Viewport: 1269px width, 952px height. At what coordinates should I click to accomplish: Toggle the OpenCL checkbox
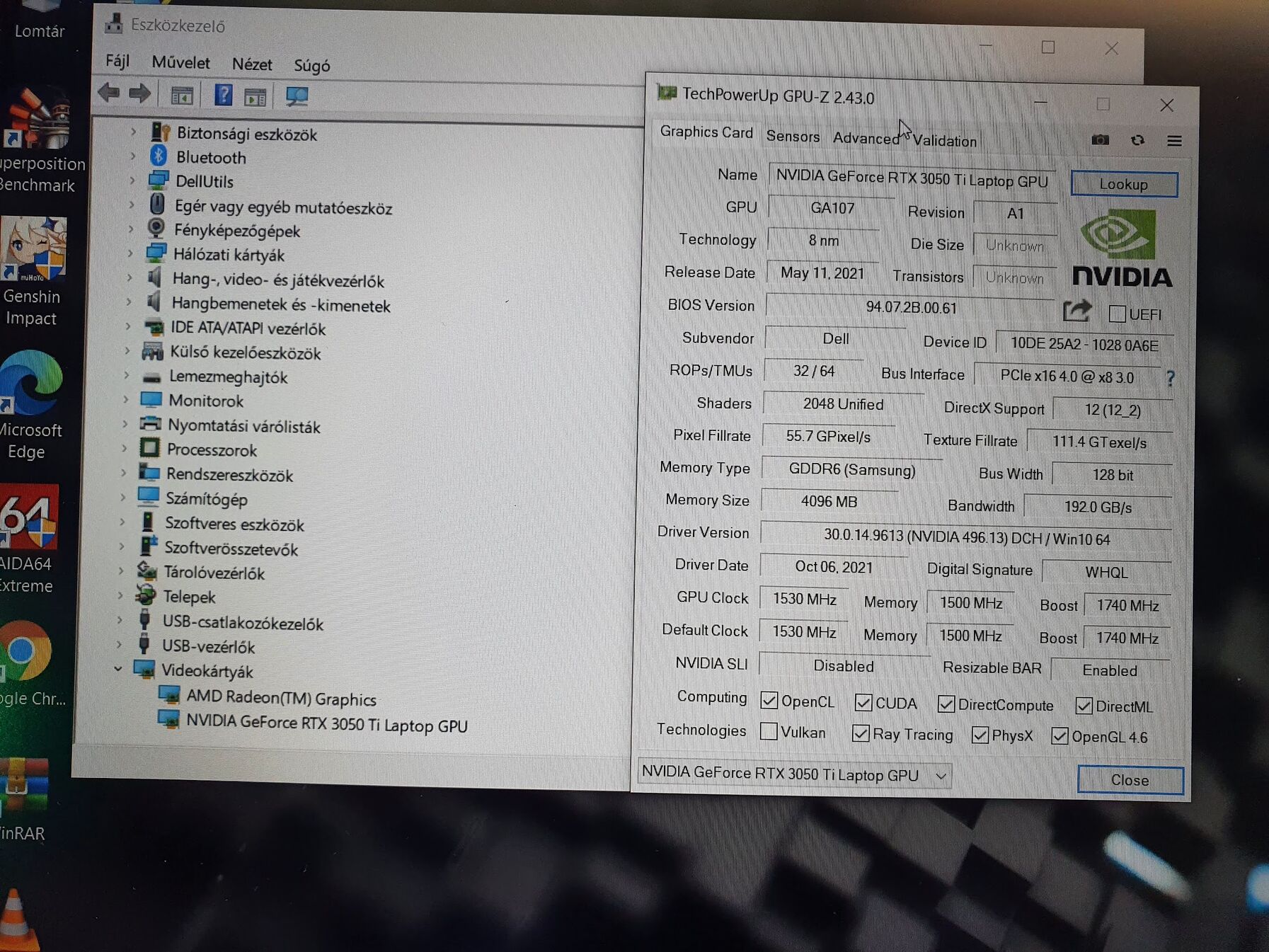(x=769, y=700)
